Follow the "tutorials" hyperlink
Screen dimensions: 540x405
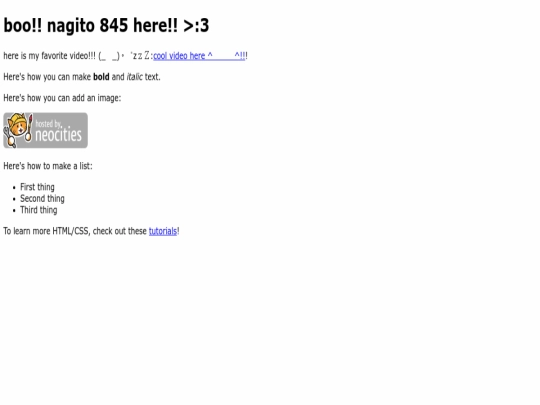click(163, 231)
